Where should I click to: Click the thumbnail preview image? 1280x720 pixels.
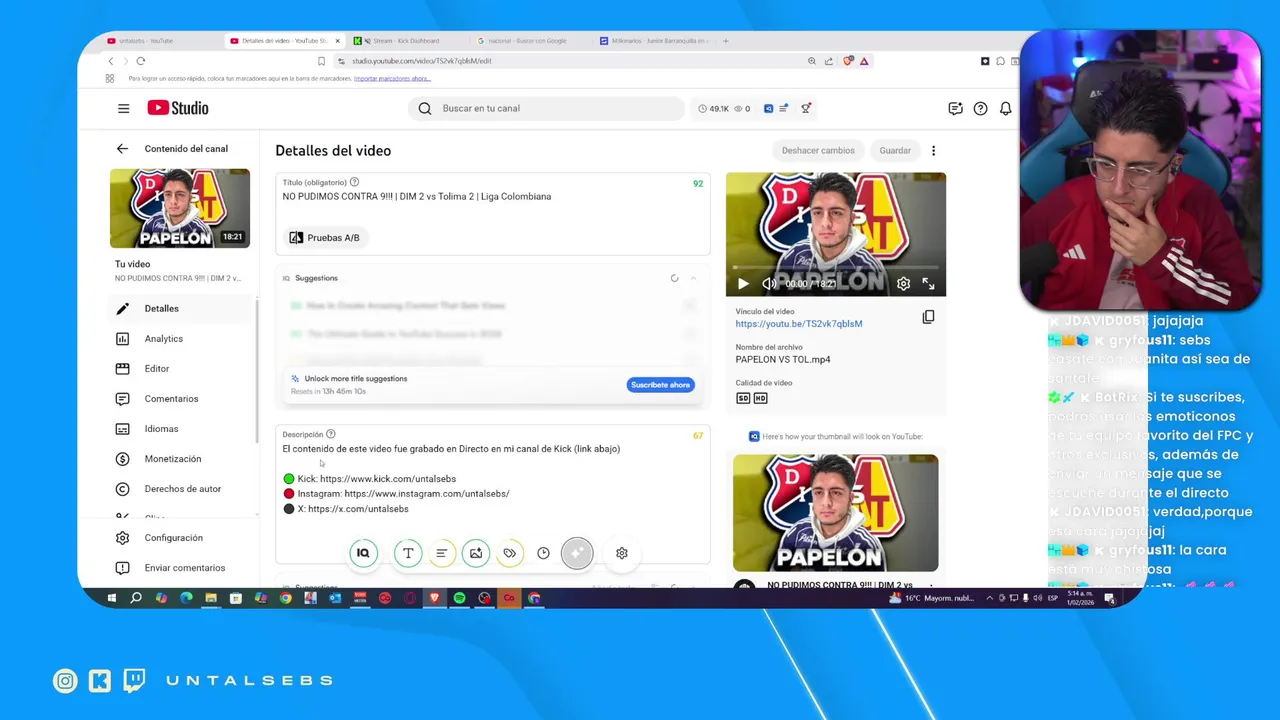[x=836, y=513]
